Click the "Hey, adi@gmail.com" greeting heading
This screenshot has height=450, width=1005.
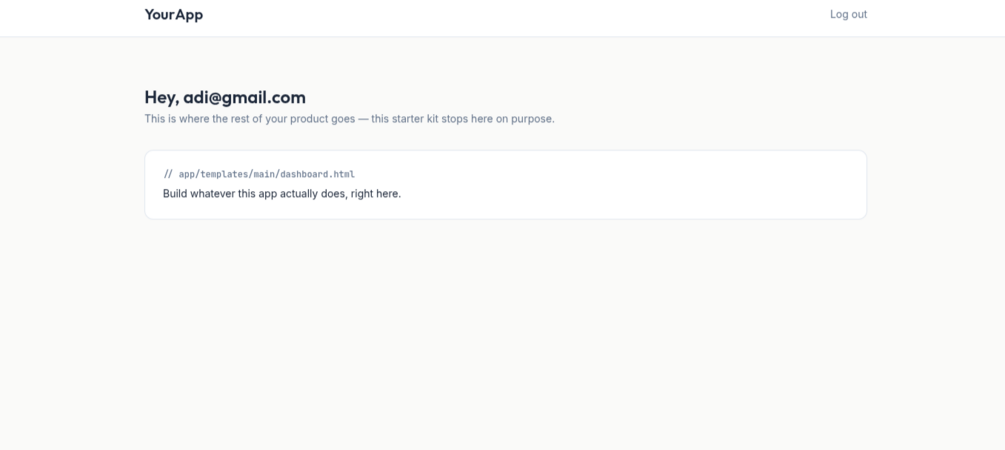tap(225, 97)
